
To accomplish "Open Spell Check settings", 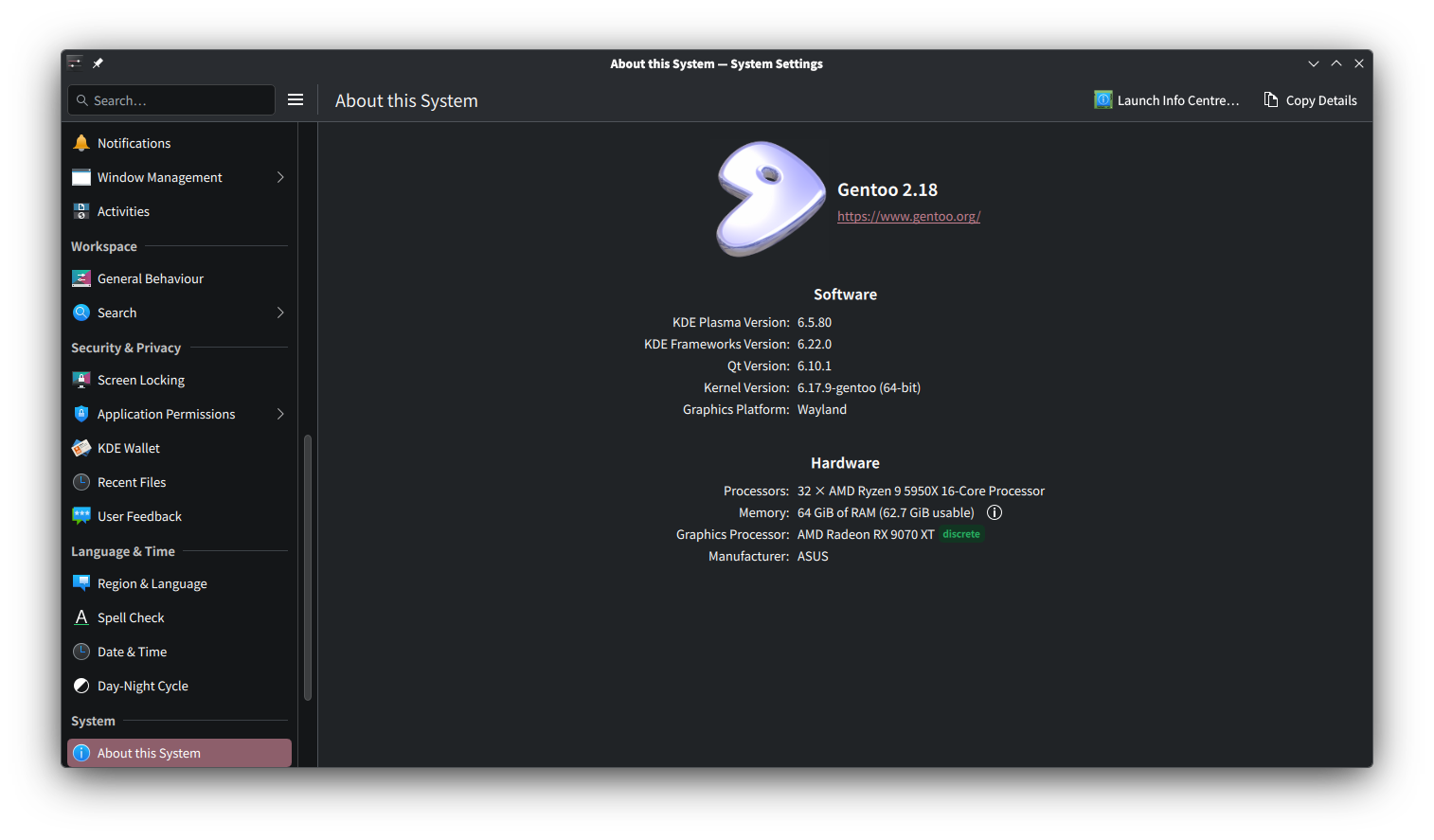I will pos(179,617).
